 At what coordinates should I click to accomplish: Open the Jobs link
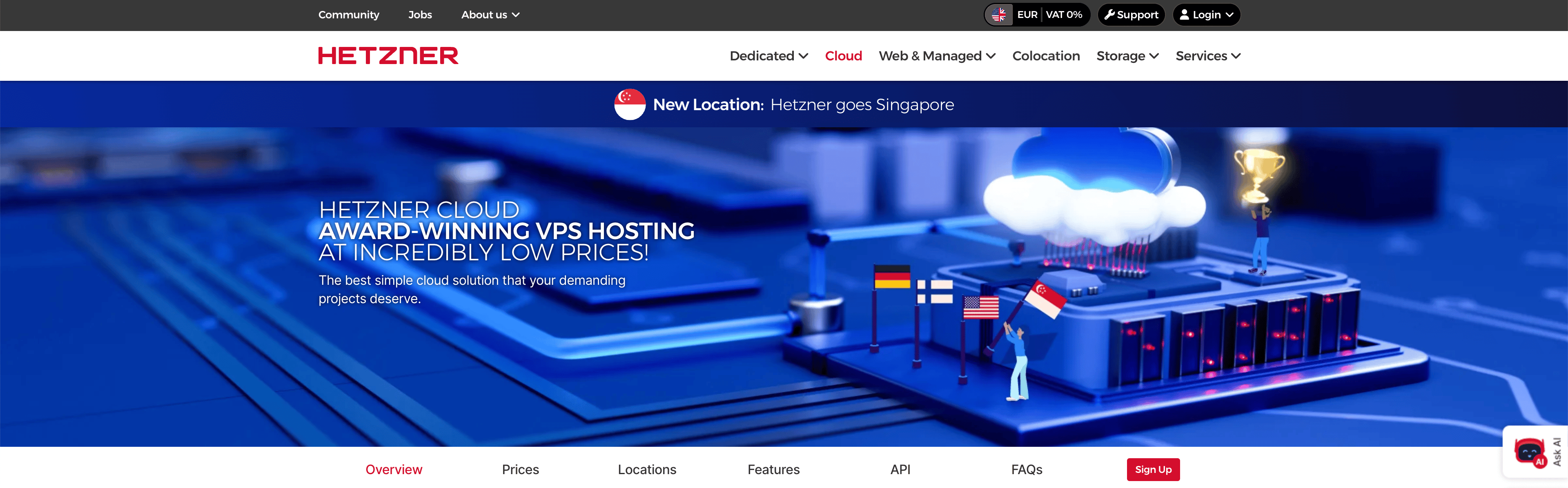tap(420, 15)
